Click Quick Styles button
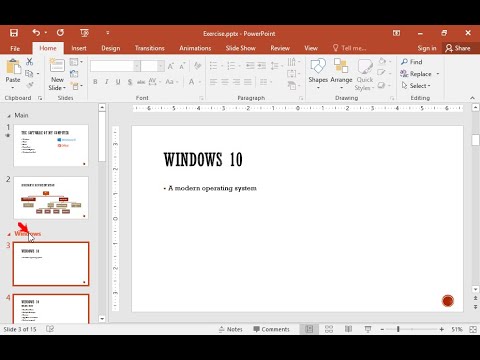Screen dimensions: 480x360 click(x=365, y=74)
